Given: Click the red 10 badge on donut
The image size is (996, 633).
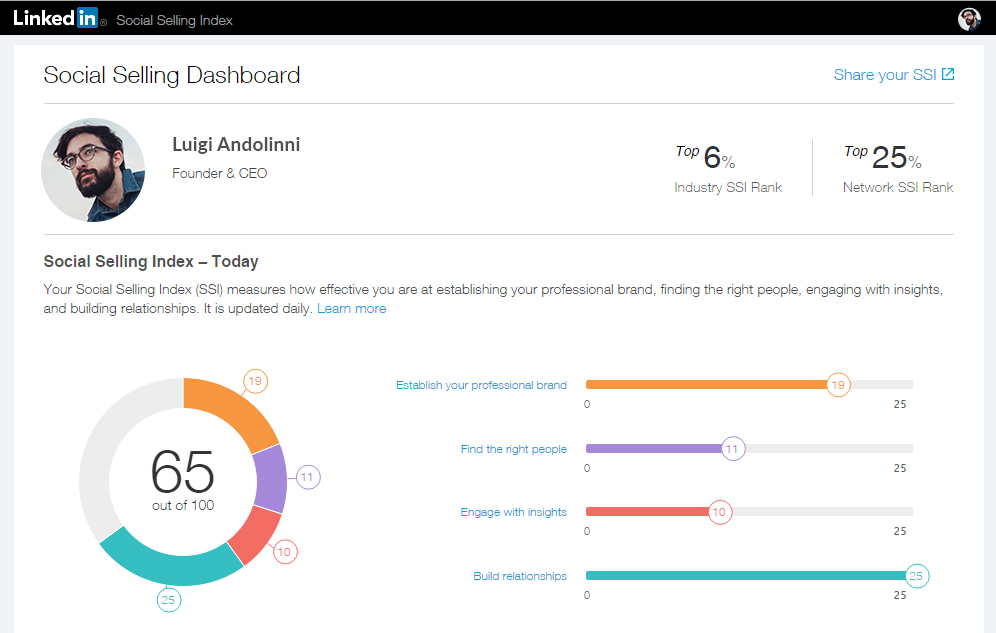Looking at the screenshot, I should 284,551.
